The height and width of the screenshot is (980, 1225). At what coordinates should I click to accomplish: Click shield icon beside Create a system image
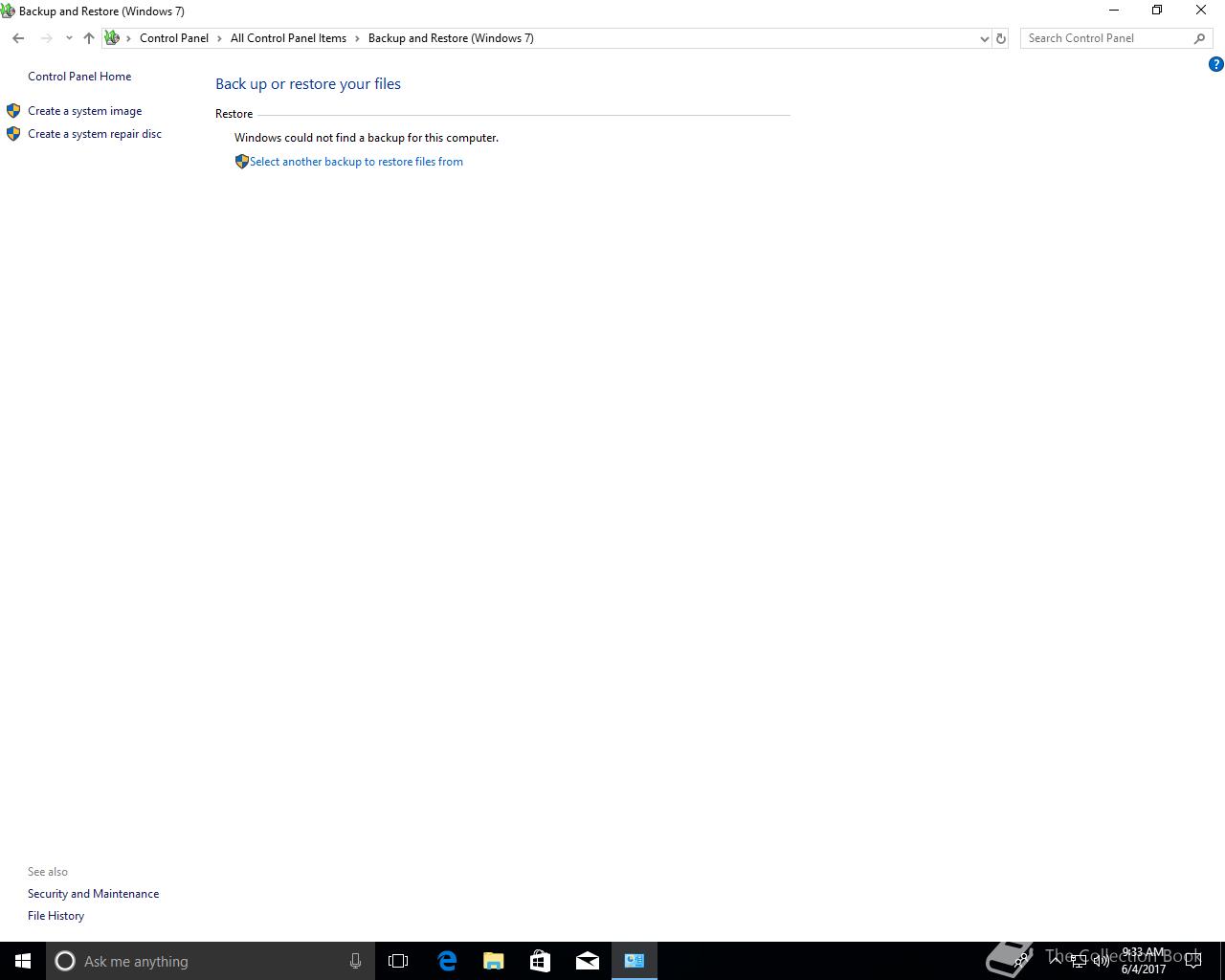[13, 111]
